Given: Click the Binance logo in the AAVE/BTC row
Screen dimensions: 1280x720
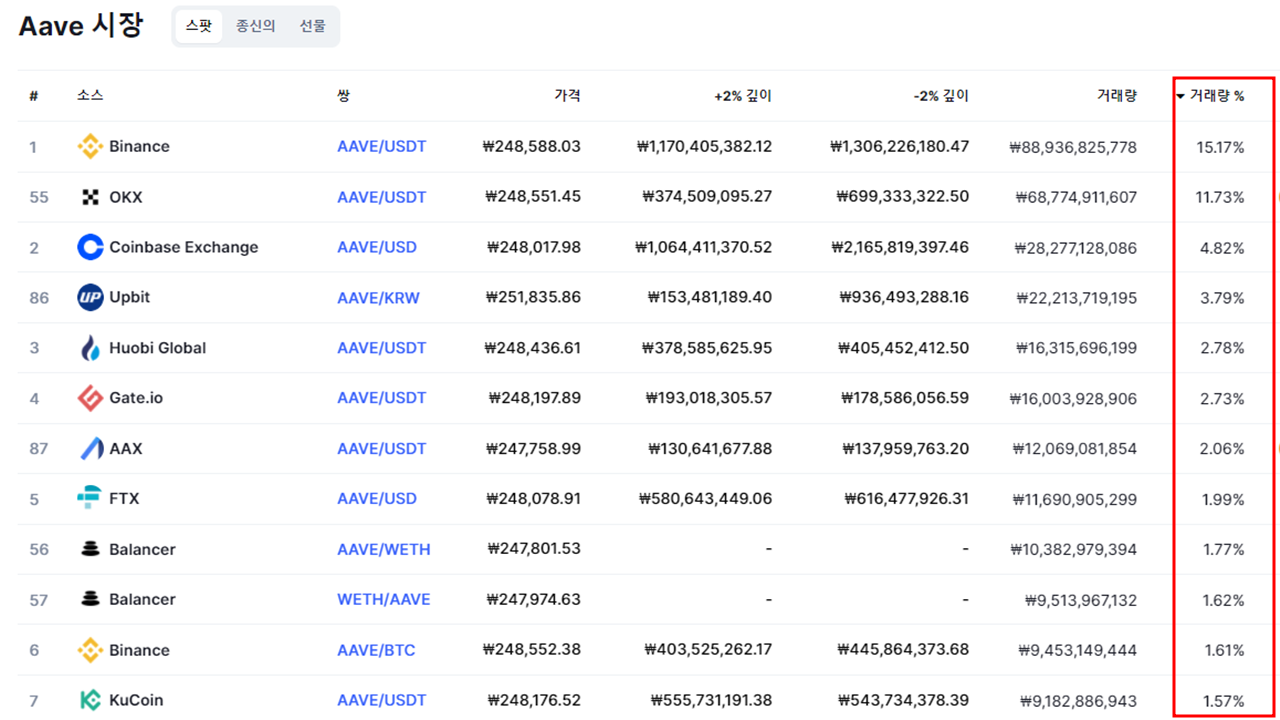Looking at the screenshot, I should (x=90, y=650).
